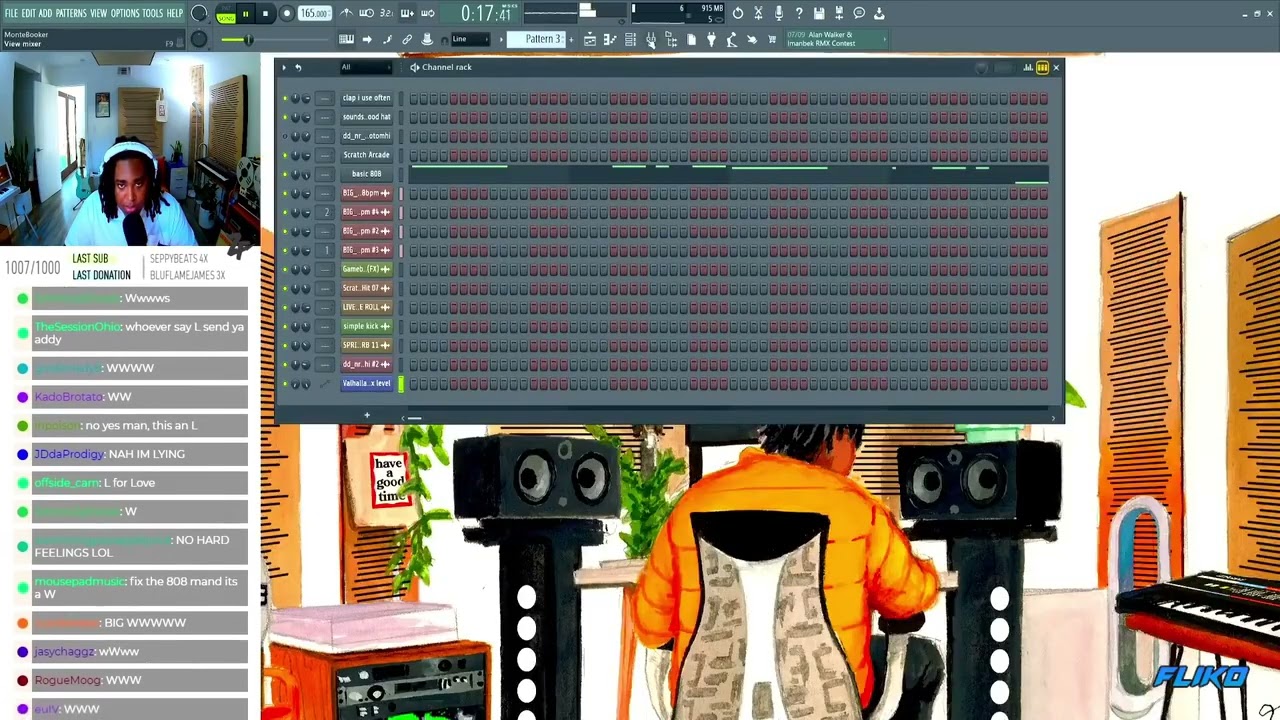Viewport: 1280px width, 720px height.
Task: Select the SPRI..RB 11 channel selector LED
Action: point(401,345)
